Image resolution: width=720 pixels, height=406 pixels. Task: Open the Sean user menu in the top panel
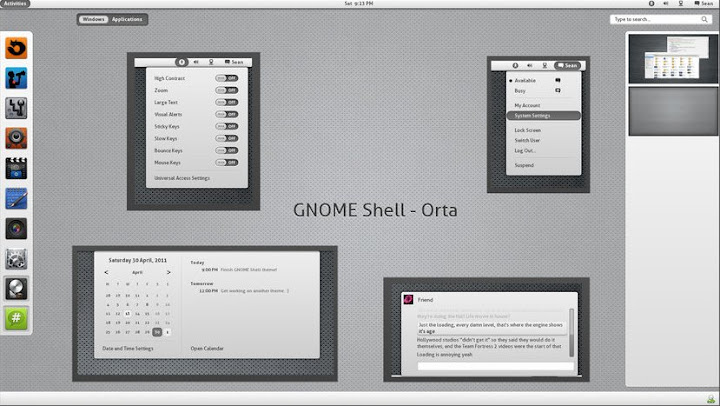(x=703, y=3)
